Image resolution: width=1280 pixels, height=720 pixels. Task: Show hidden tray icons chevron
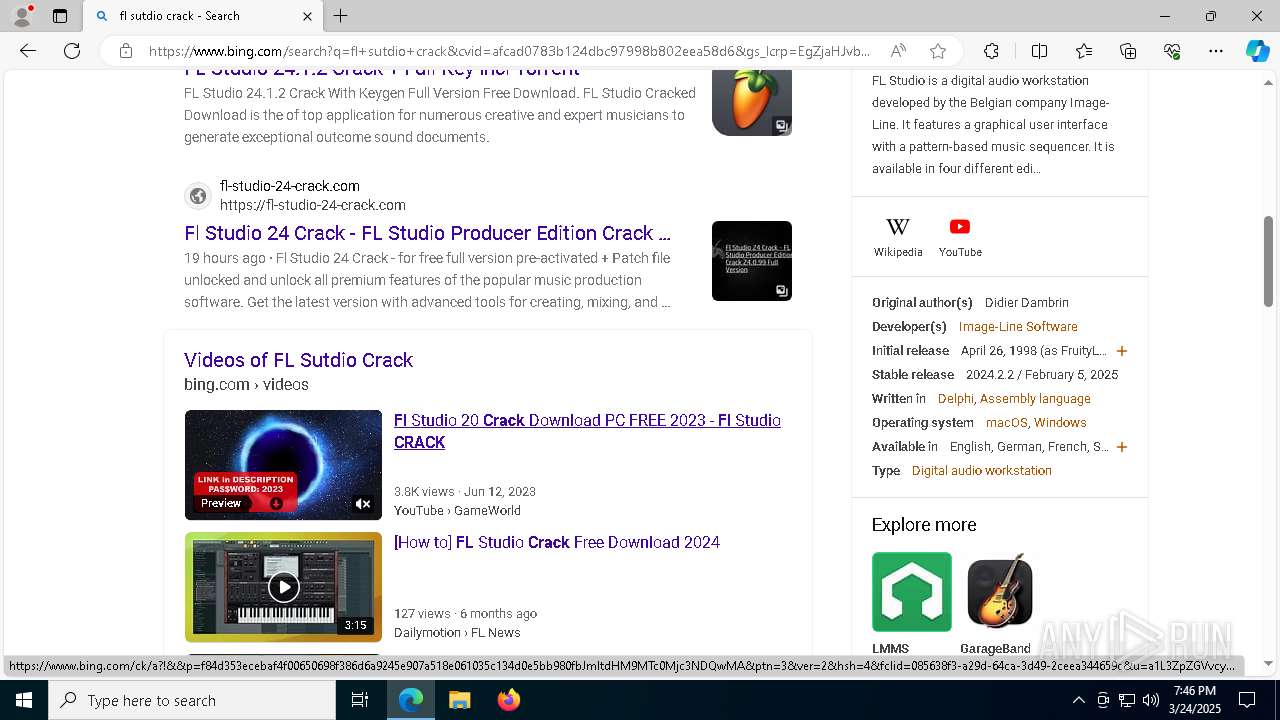pos(1078,700)
